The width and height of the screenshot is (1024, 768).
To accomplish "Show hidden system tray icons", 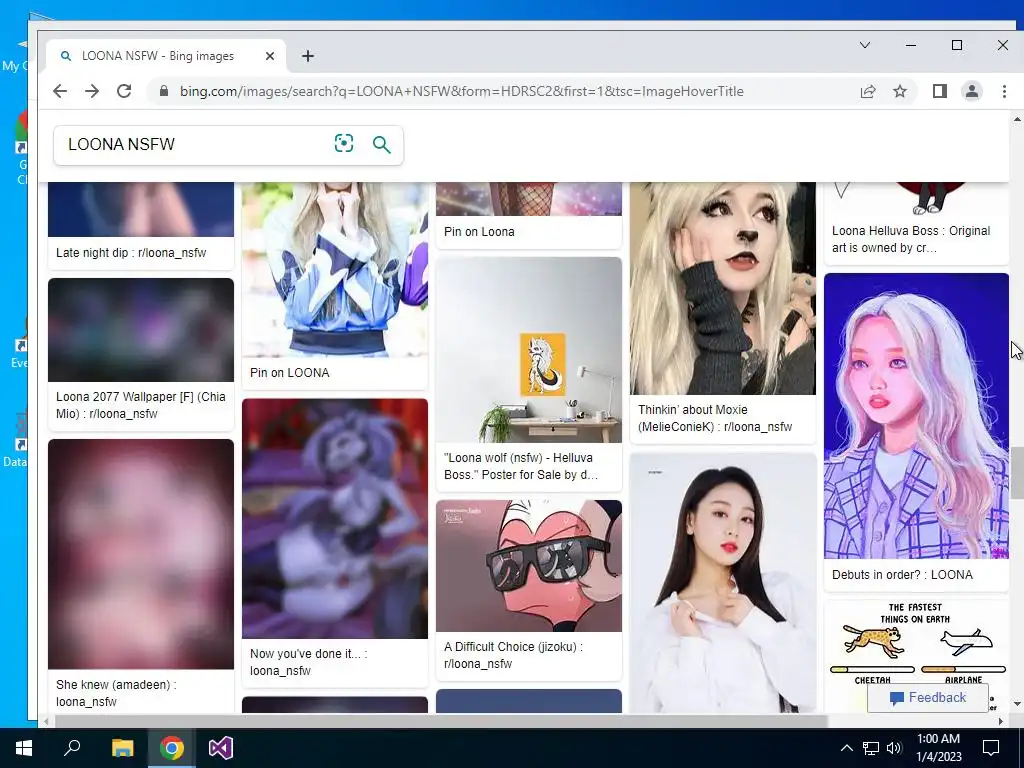I will pos(846,748).
